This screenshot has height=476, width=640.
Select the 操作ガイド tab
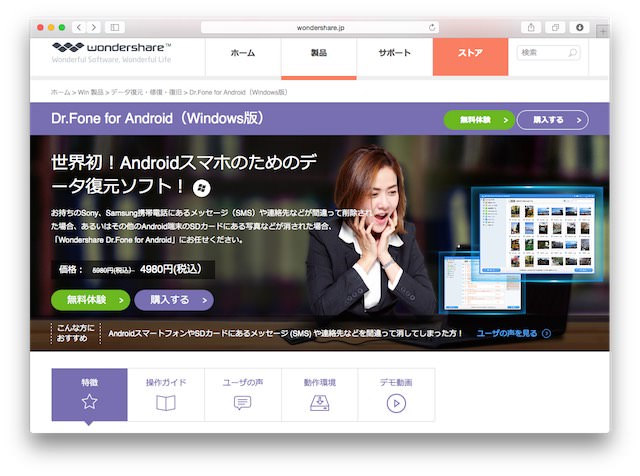(166, 394)
